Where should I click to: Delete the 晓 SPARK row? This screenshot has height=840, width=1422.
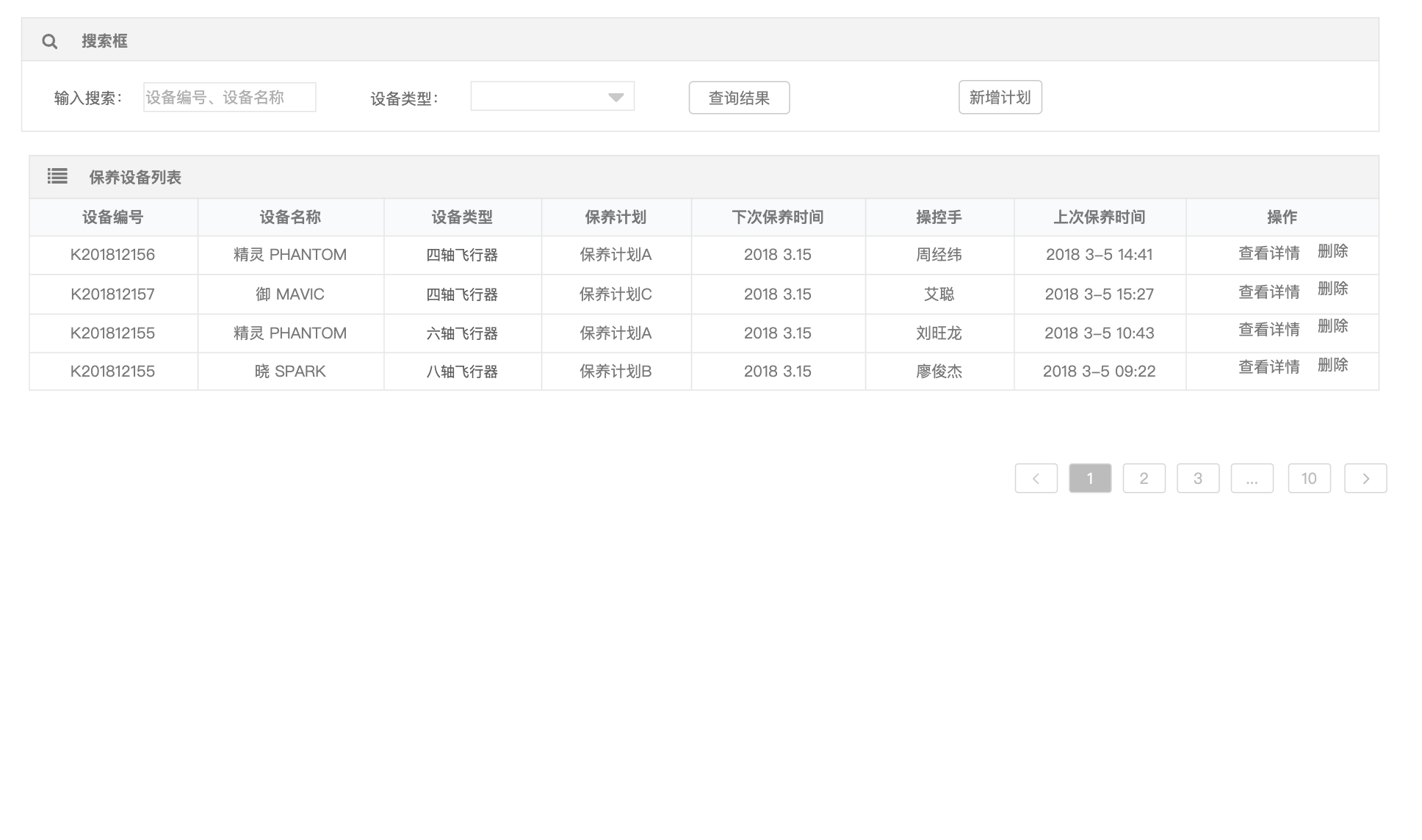pos(1332,365)
